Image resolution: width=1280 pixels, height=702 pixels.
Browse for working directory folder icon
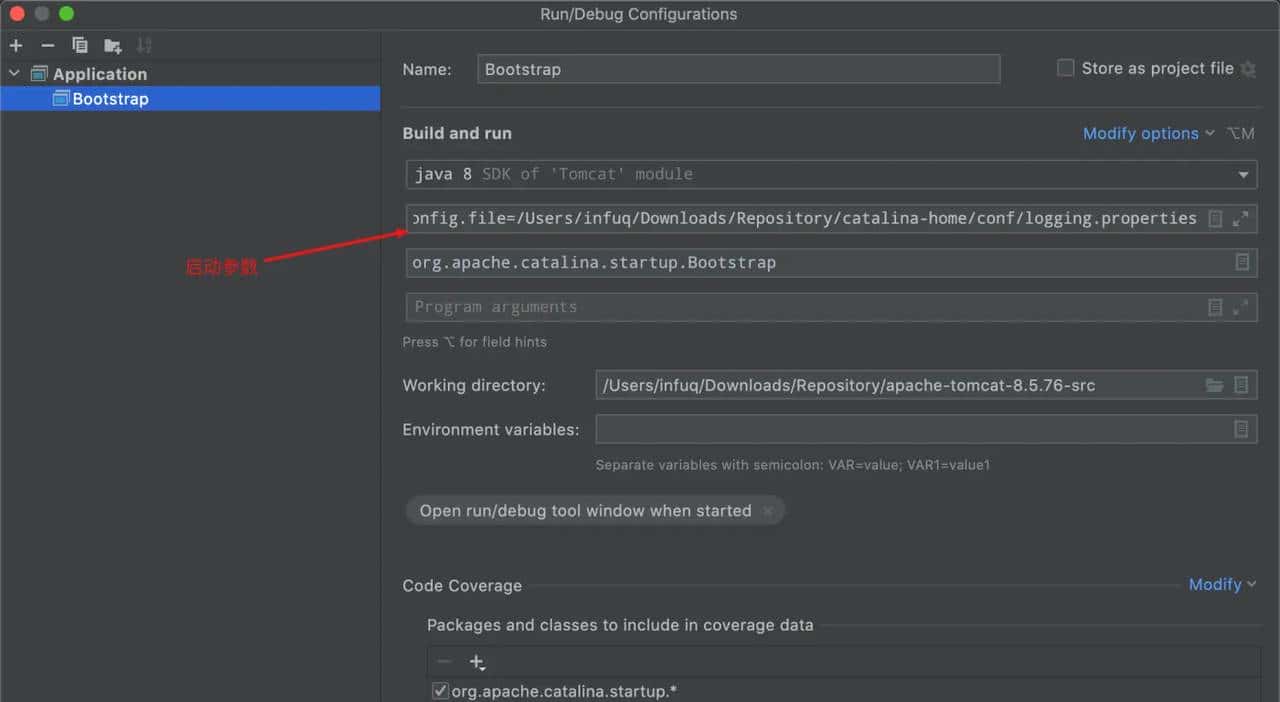(x=1214, y=385)
